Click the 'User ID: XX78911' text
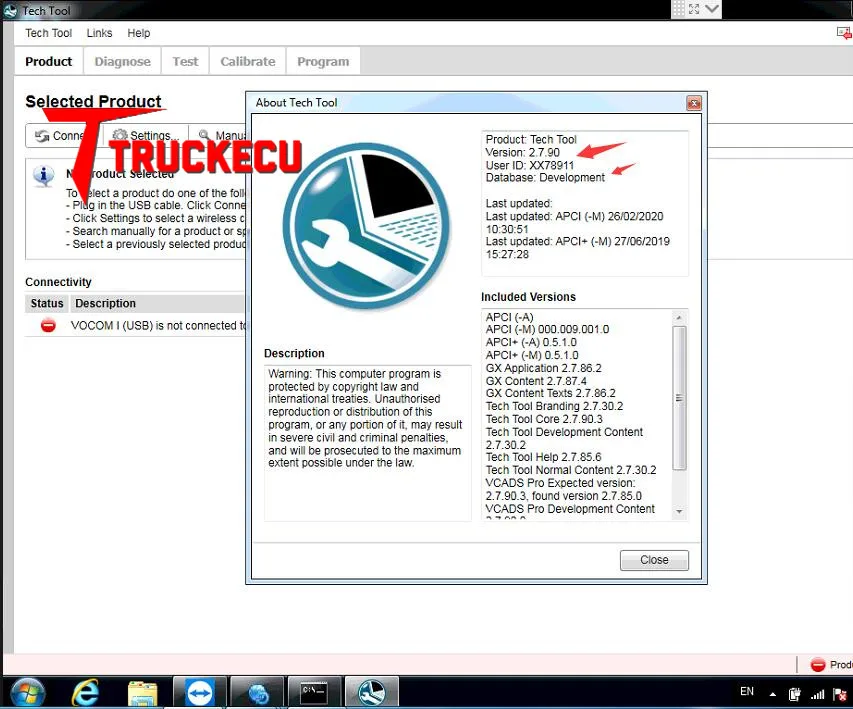The width and height of the screenshot is (853, 709). (x=529, y=165)
